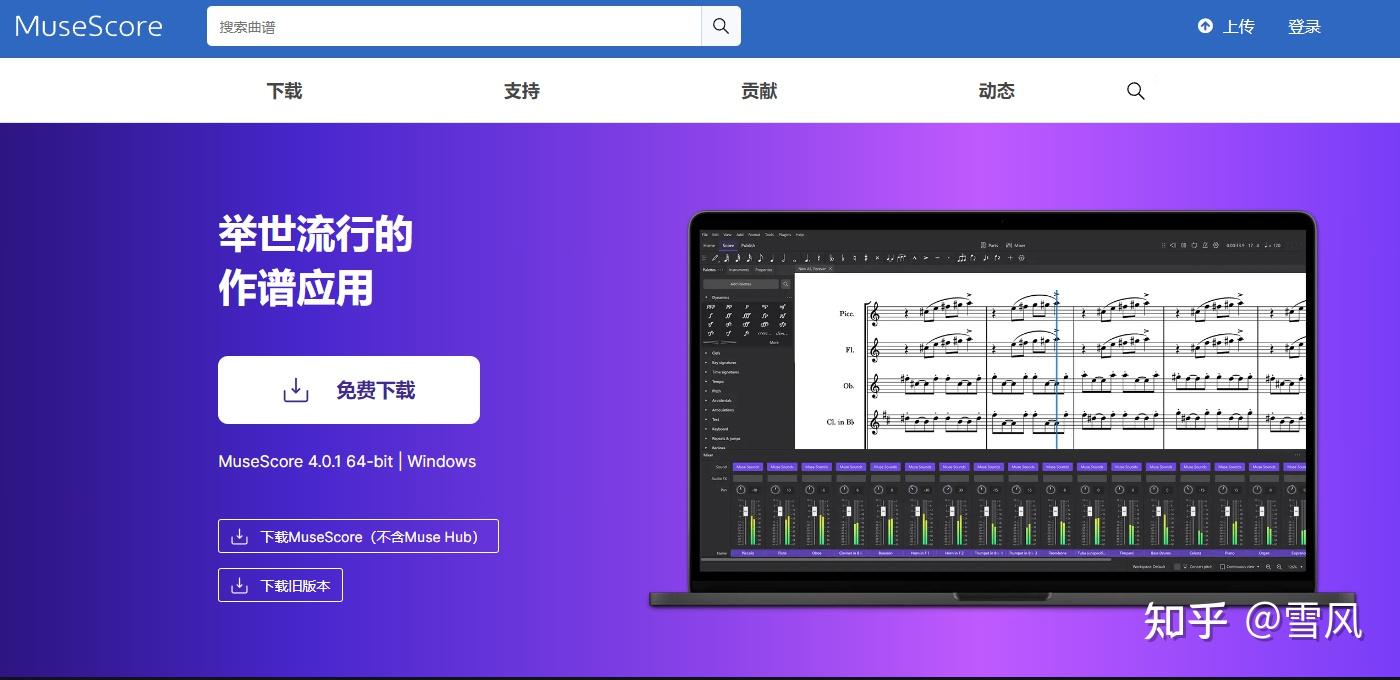Viewport: 1400px width, 680px height.
Task: Toggle the note input pencil icon in the toolbar
Action: [x=715, y=258]
